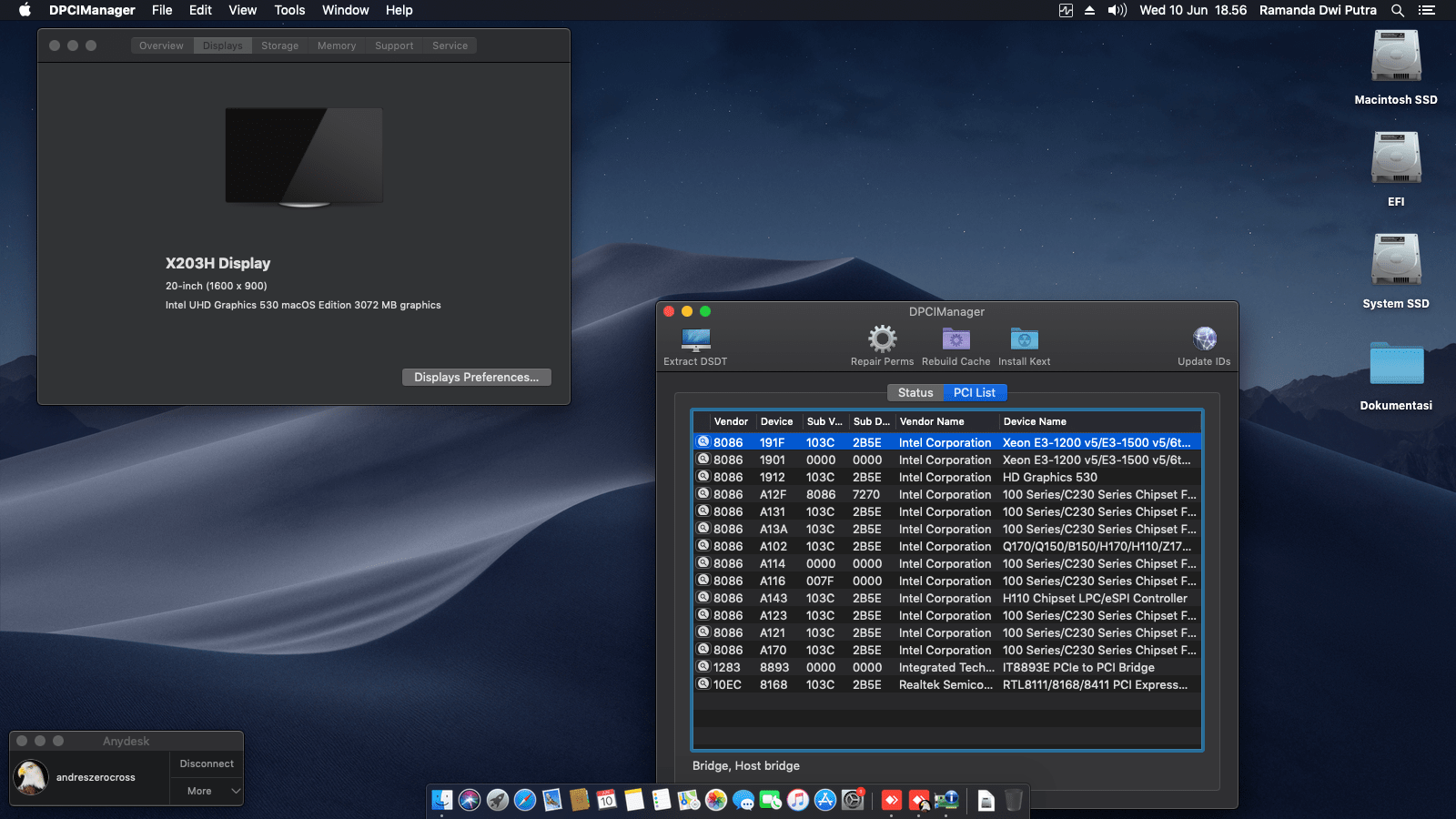The height and width of the screenshot is (819, 1456).
Task: Open the Install Kext tool
Action: tap(1024, 339)
